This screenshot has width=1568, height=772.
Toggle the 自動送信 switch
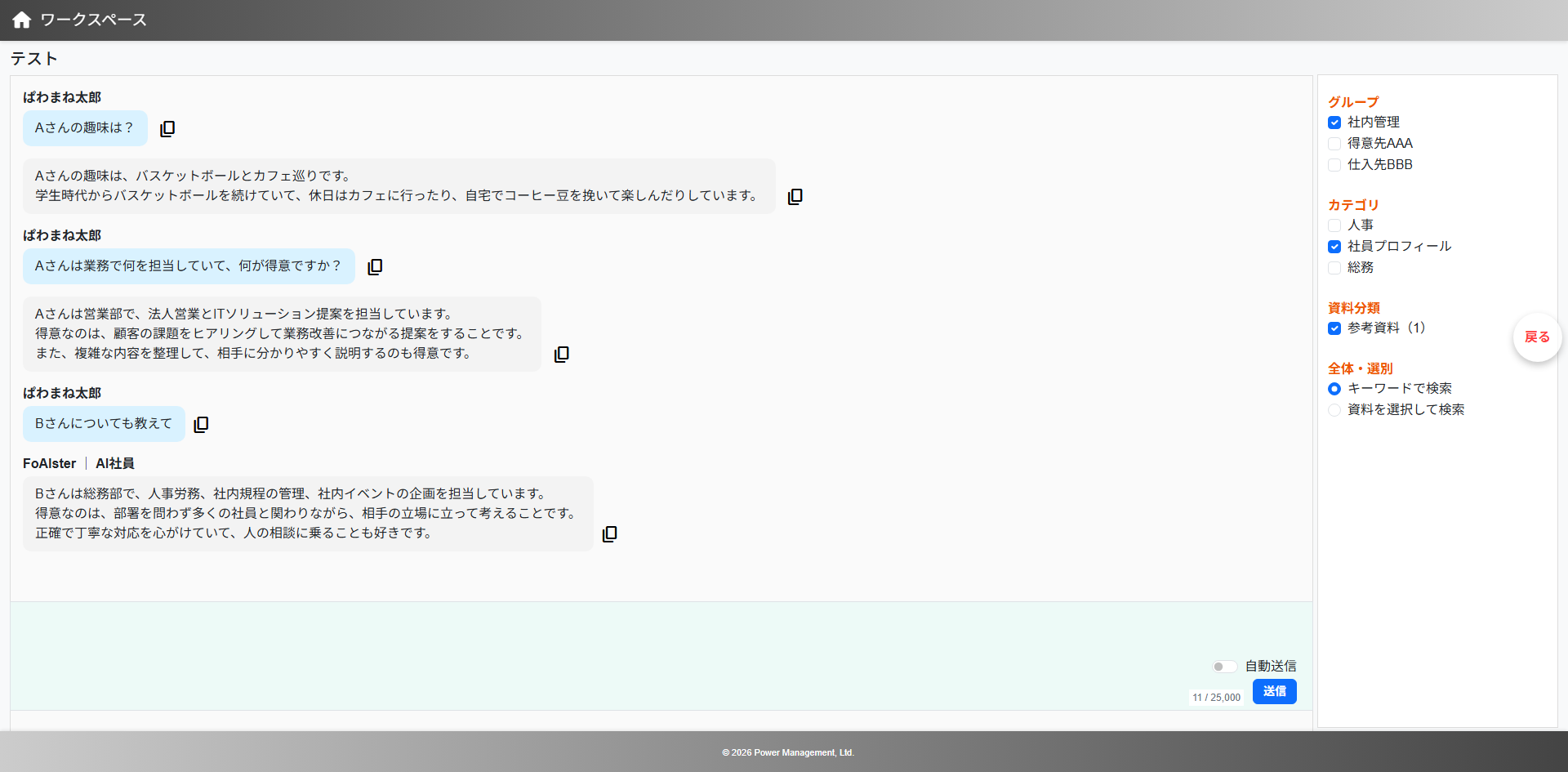(1224, 667)
